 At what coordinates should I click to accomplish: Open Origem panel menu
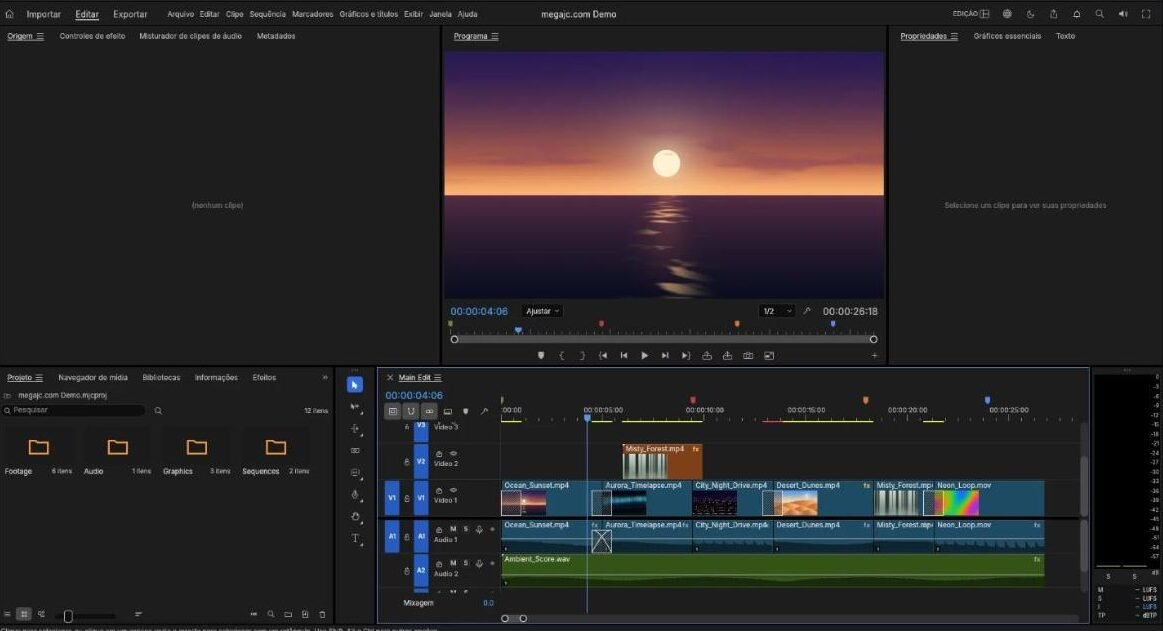[40, 36]
